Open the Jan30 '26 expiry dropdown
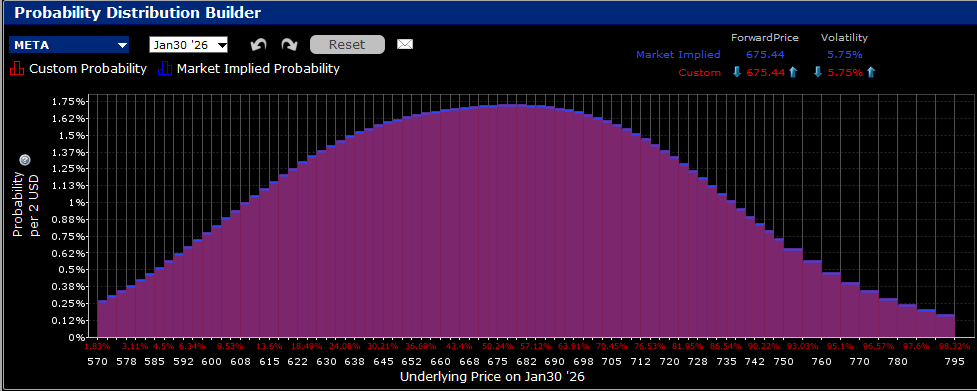977x391 pixels. point(188,45)
